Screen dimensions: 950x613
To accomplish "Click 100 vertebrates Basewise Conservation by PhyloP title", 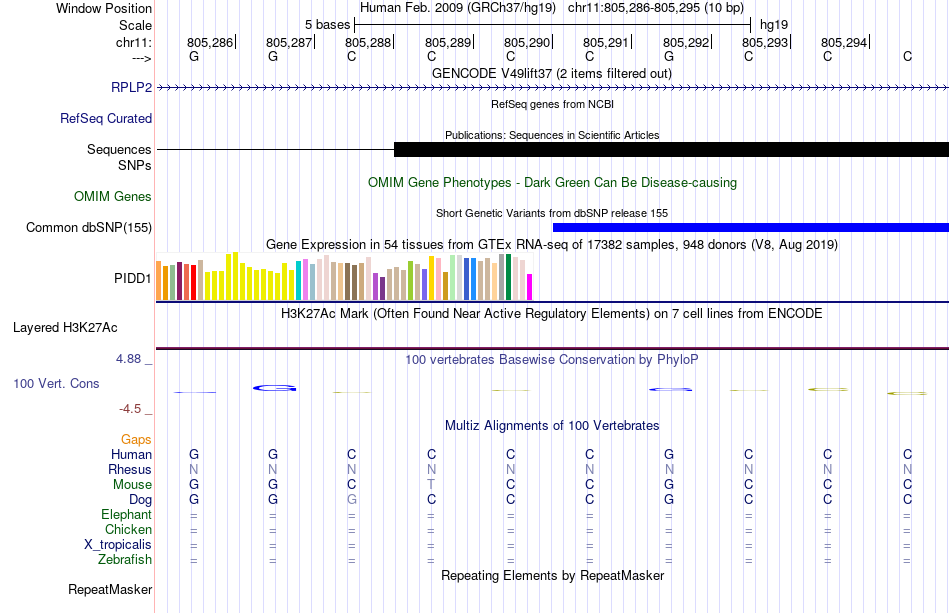I will [x=552, y=360].
